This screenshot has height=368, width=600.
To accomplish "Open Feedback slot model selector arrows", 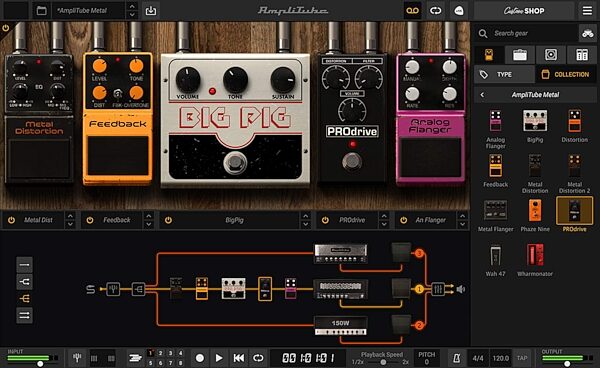I will (x=148, y=220).
